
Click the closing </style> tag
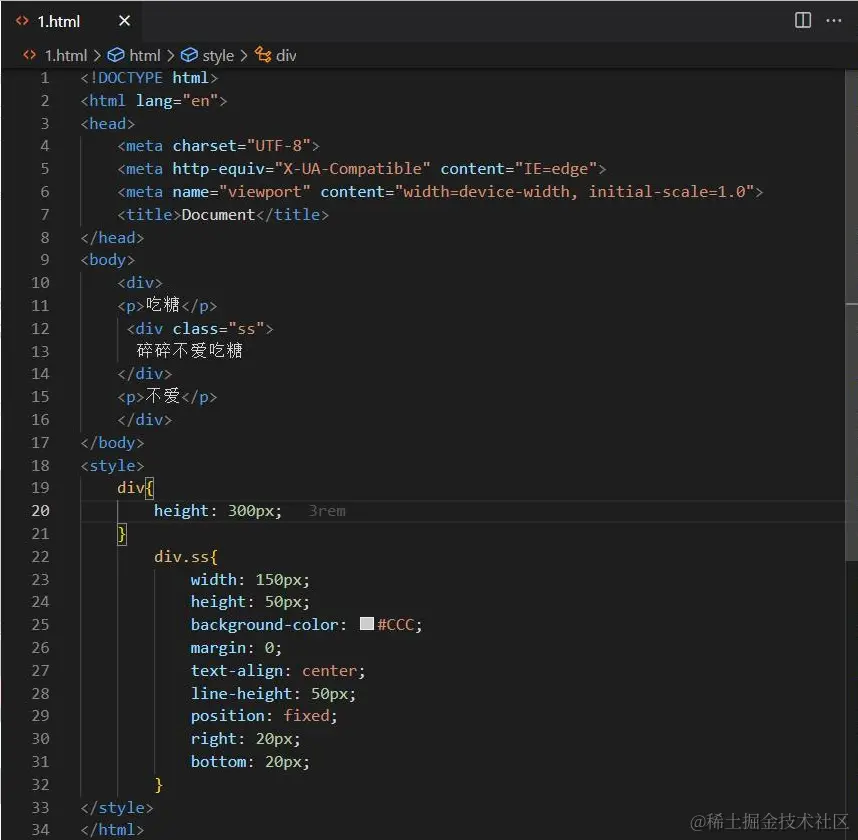117,807
